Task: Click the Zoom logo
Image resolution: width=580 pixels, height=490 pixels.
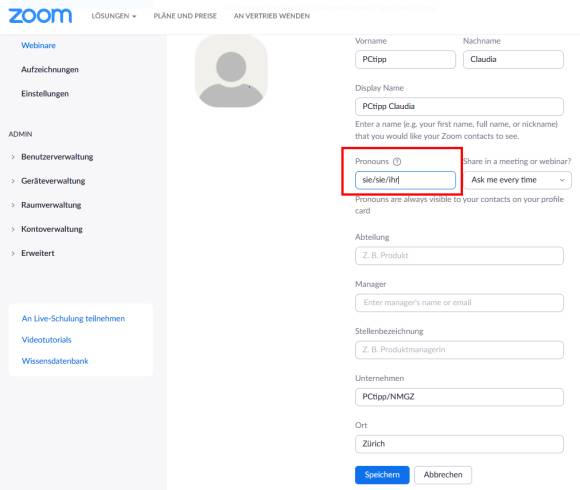Action: point(40,16)
